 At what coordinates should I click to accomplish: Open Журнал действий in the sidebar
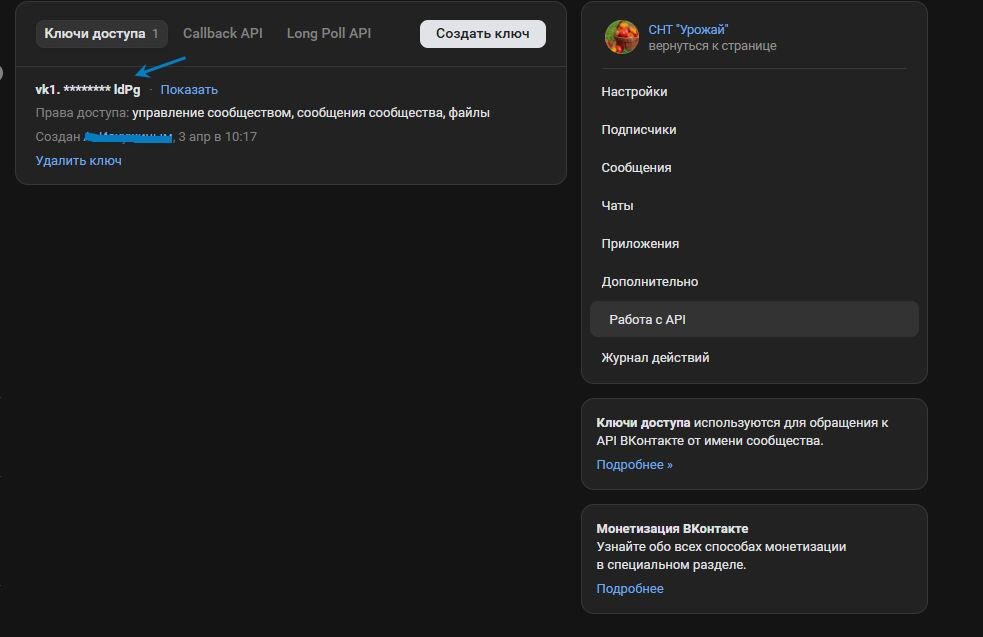point(655,358)
